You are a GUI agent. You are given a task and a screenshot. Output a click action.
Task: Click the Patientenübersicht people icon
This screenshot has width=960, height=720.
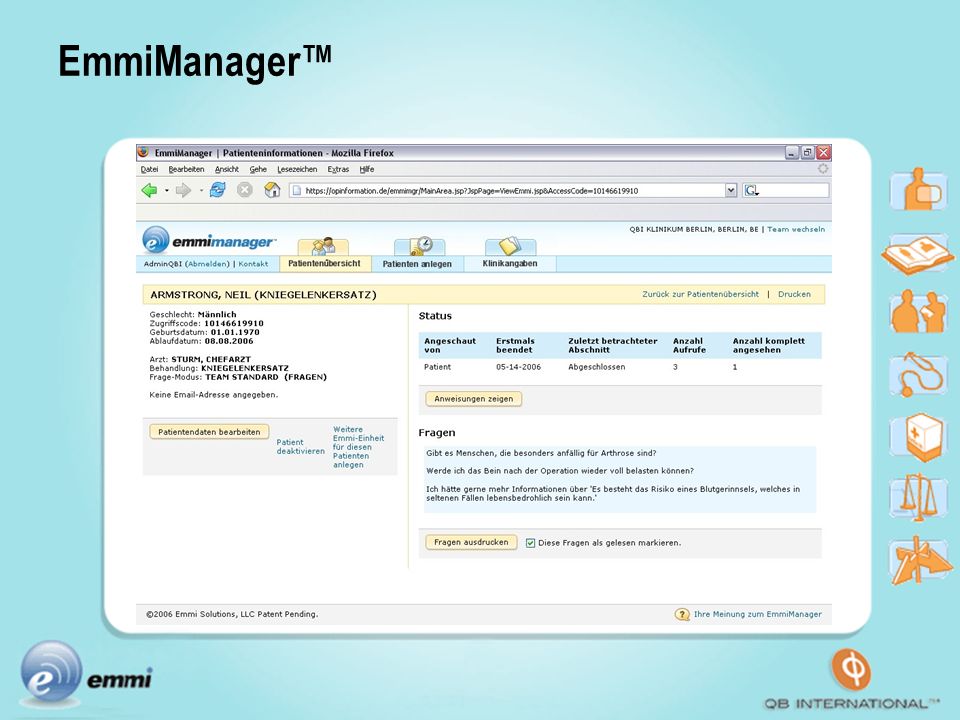(x=323, y=246)
